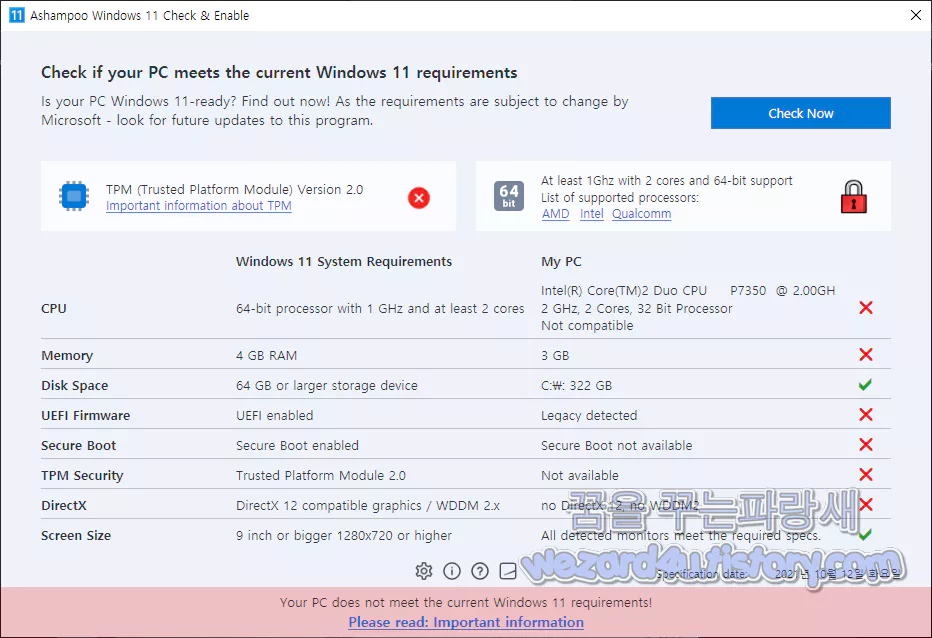Click '9 inch or bigger 1280x720 or higher'
This screenshot has width=932, height=638.
344,535
